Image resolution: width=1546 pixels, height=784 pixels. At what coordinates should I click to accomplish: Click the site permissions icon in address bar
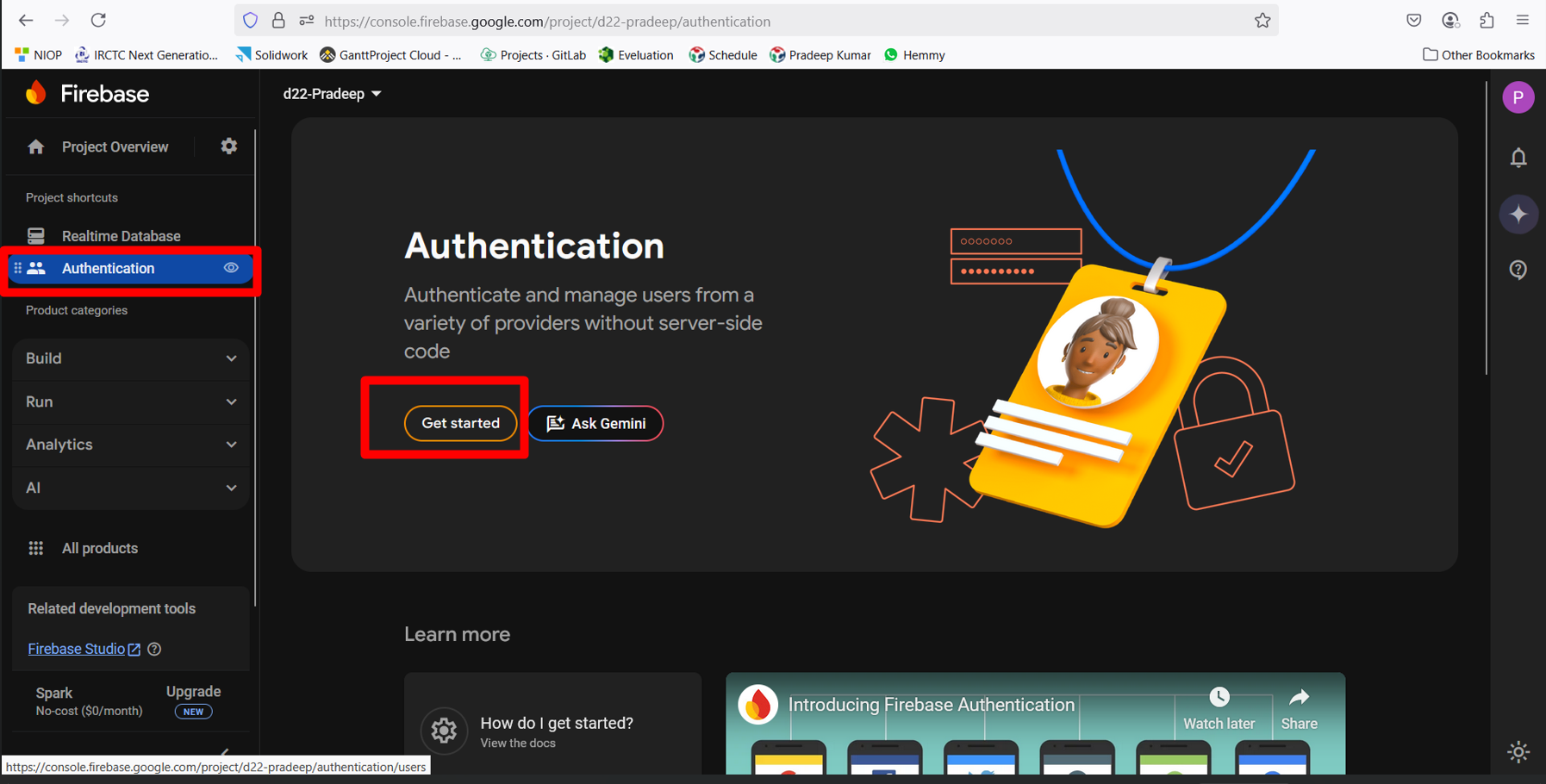pos(307,21)
